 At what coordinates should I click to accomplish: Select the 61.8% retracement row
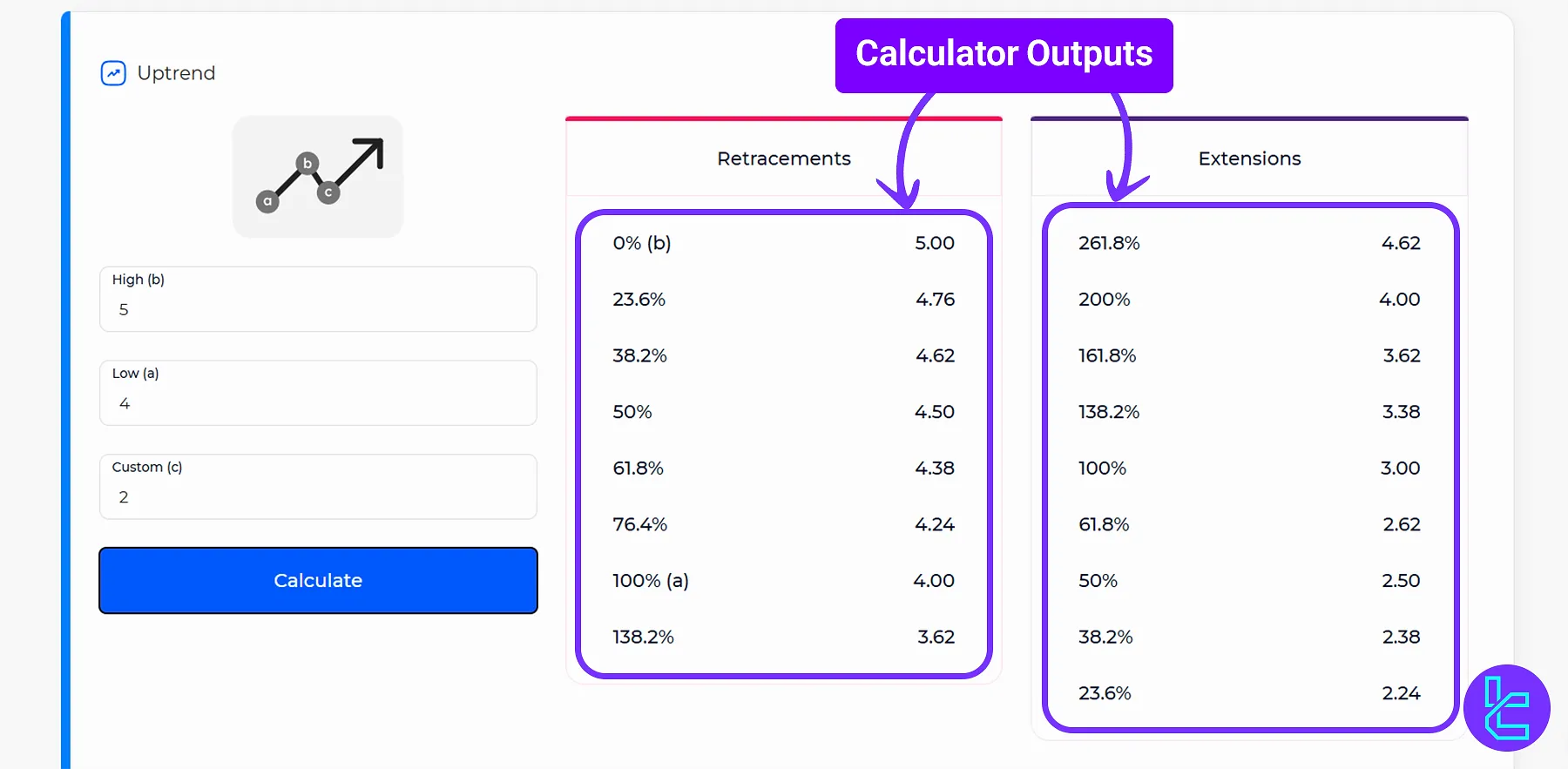coord(783,468)
